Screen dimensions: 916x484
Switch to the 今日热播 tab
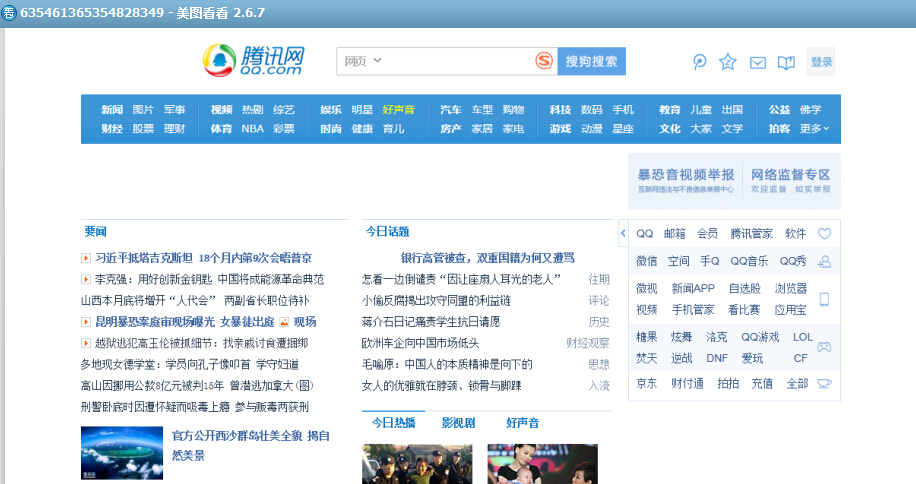[x=394, y=423]
